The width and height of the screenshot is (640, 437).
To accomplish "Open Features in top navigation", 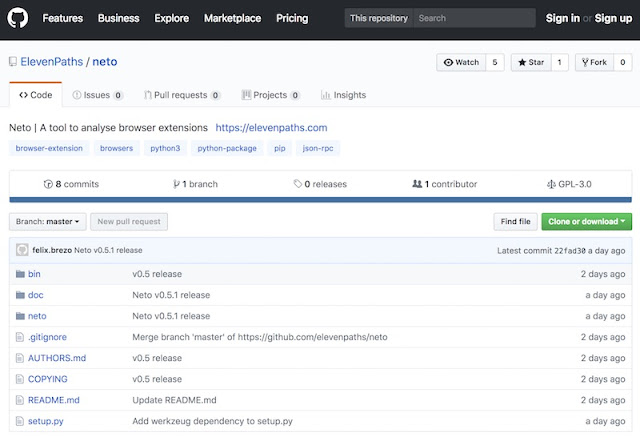I will coord(62,18).
